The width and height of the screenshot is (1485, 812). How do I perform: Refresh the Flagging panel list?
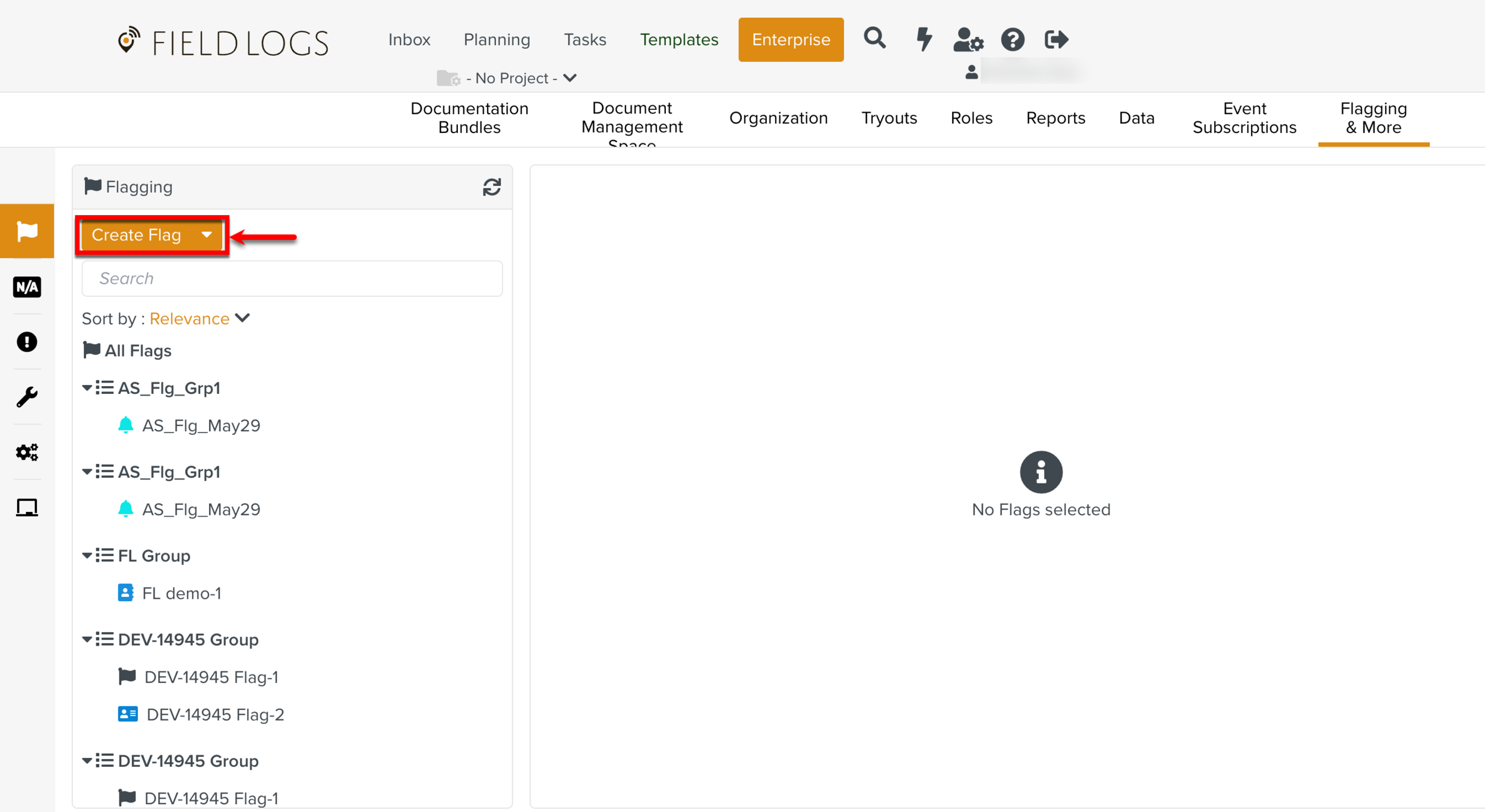[x=491, y=187]
